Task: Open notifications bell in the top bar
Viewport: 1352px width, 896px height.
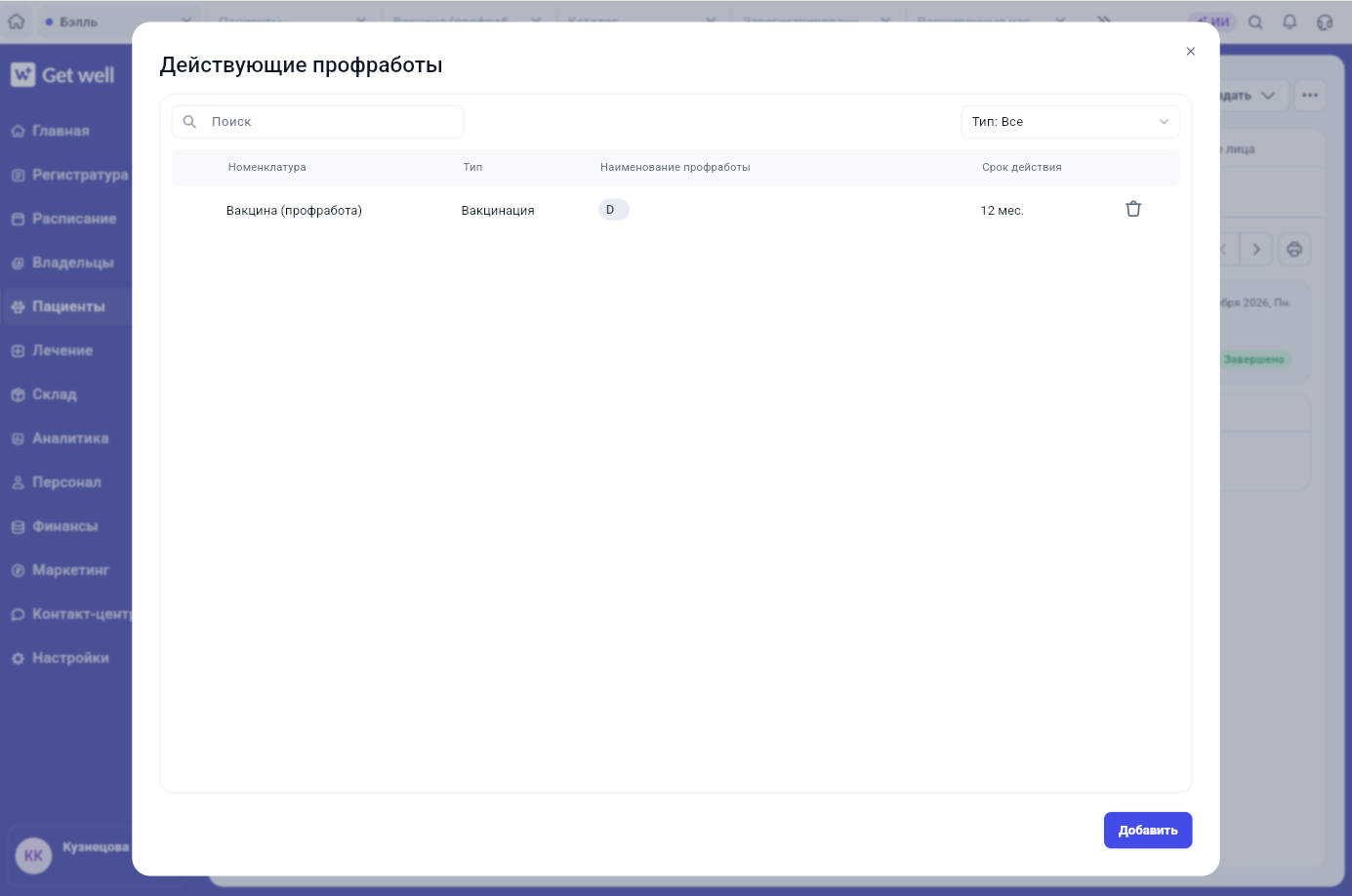Action: pos(1290,21)
